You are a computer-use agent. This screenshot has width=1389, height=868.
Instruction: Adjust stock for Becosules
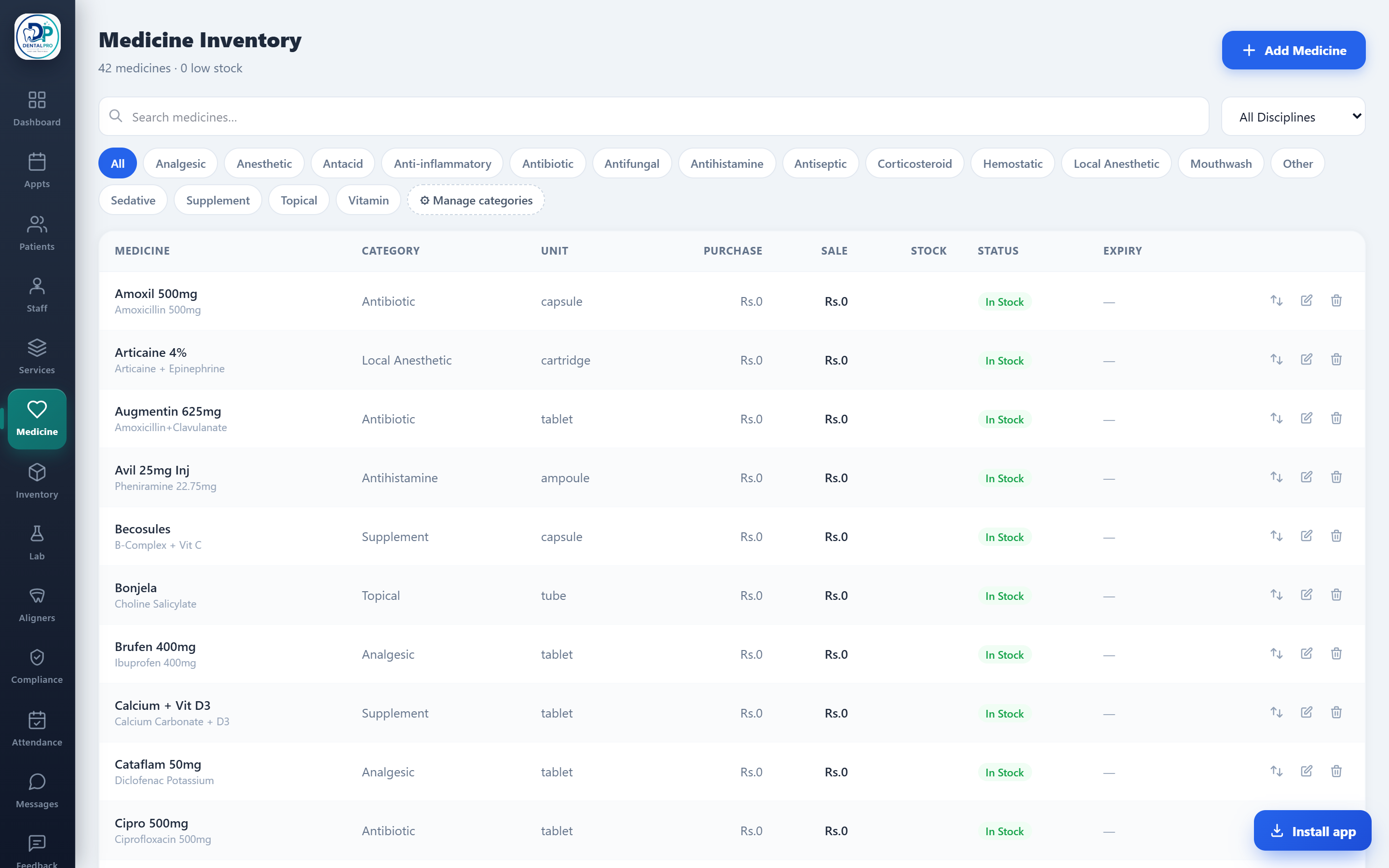[x=1276, y=536]
